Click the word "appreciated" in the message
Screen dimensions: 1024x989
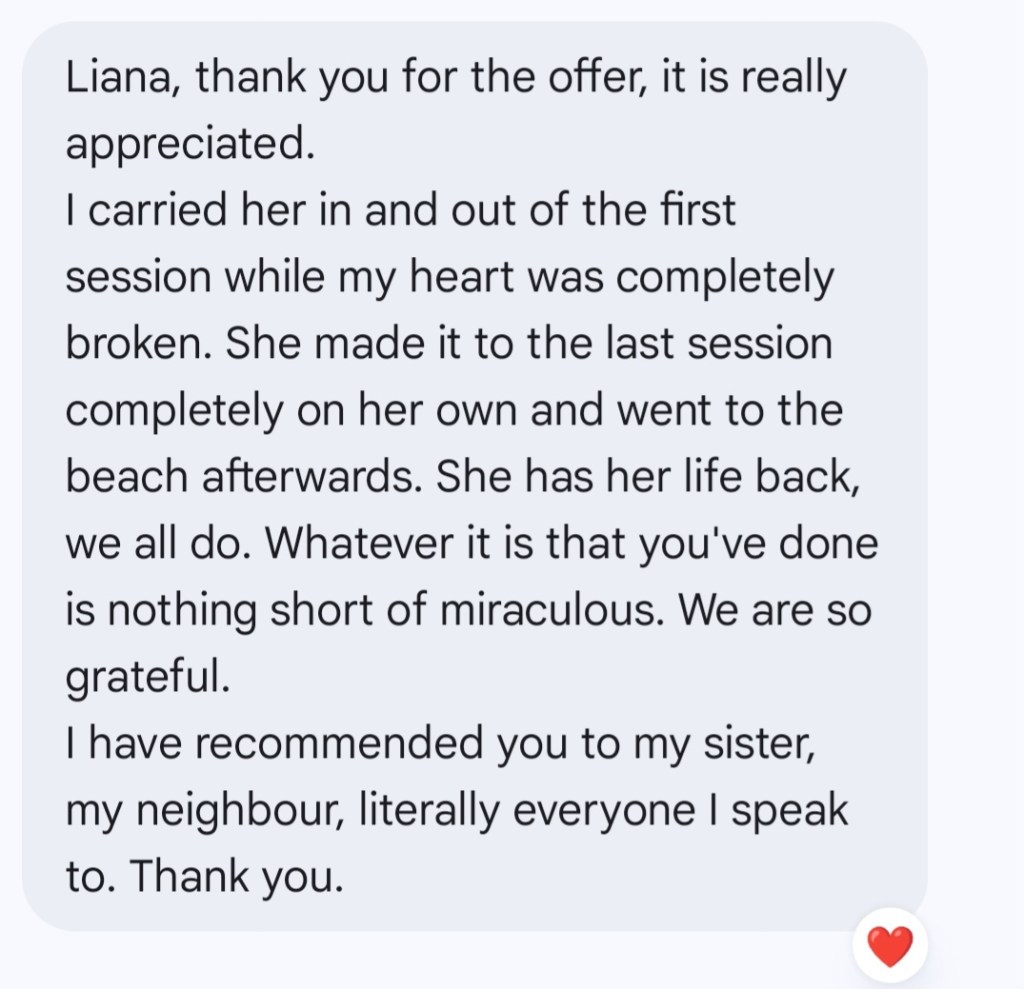pyautogui.click(x=189, y=145)
